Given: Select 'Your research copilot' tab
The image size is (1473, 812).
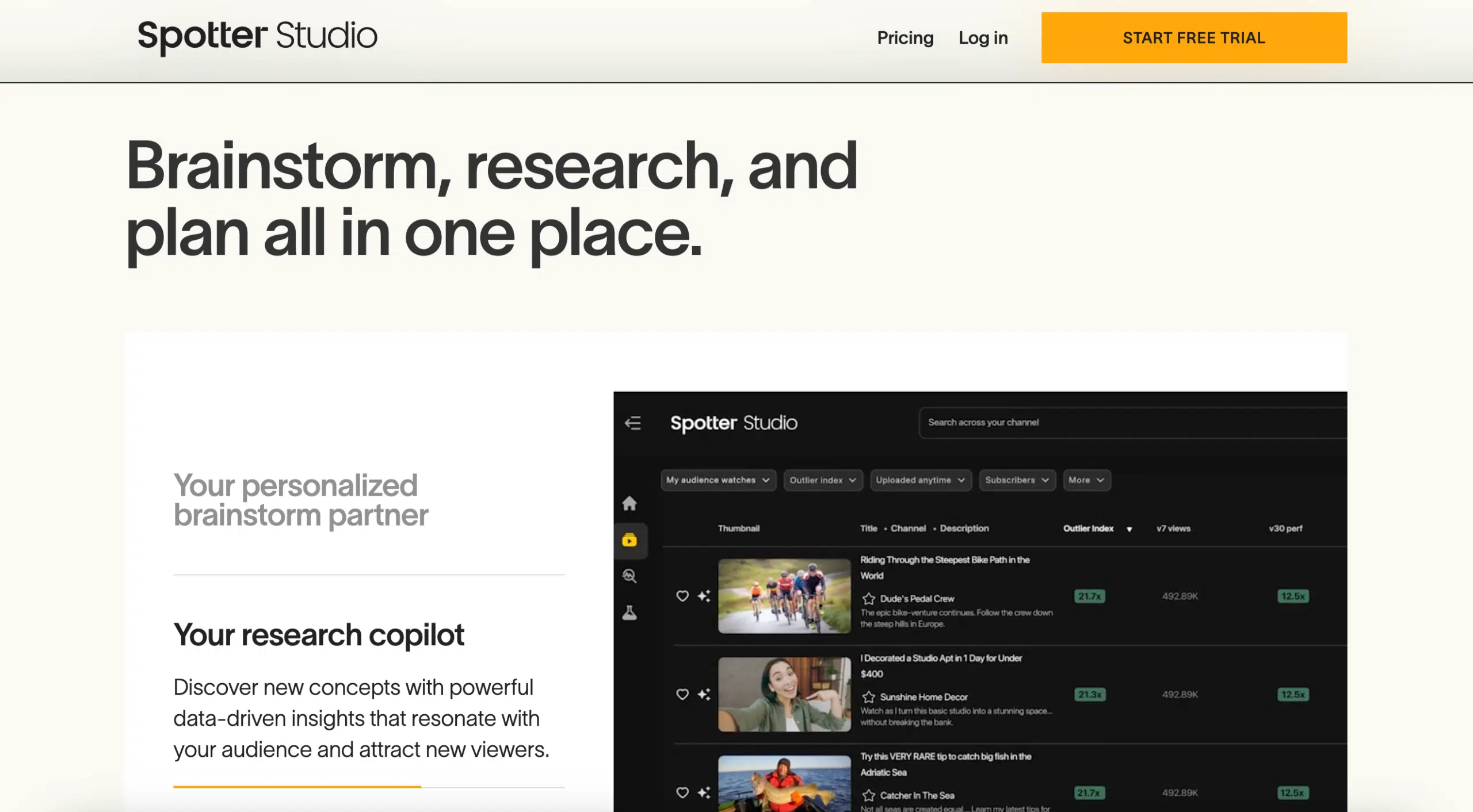Looking at the screenshot, I should (318, 635).
